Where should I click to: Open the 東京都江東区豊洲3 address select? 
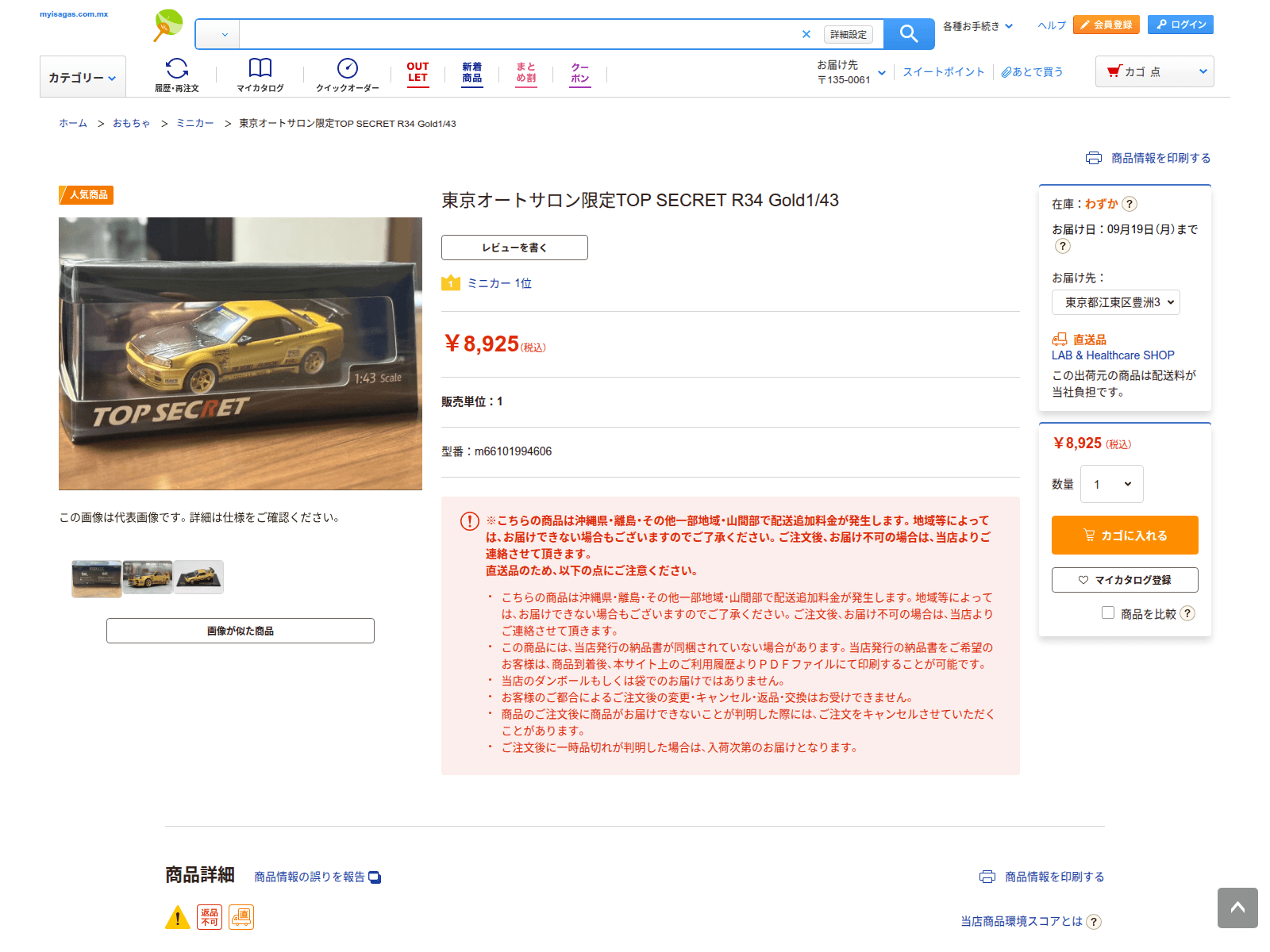point(1116,302)
